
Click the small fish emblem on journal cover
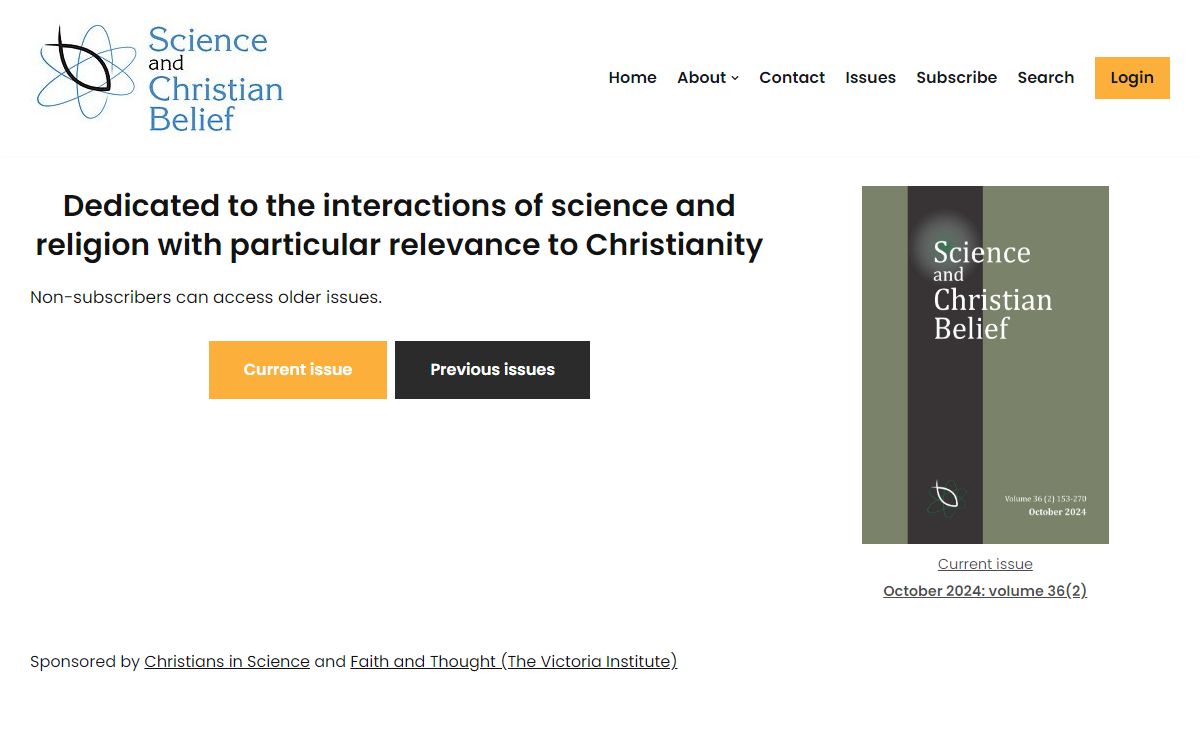pos(944,495)
